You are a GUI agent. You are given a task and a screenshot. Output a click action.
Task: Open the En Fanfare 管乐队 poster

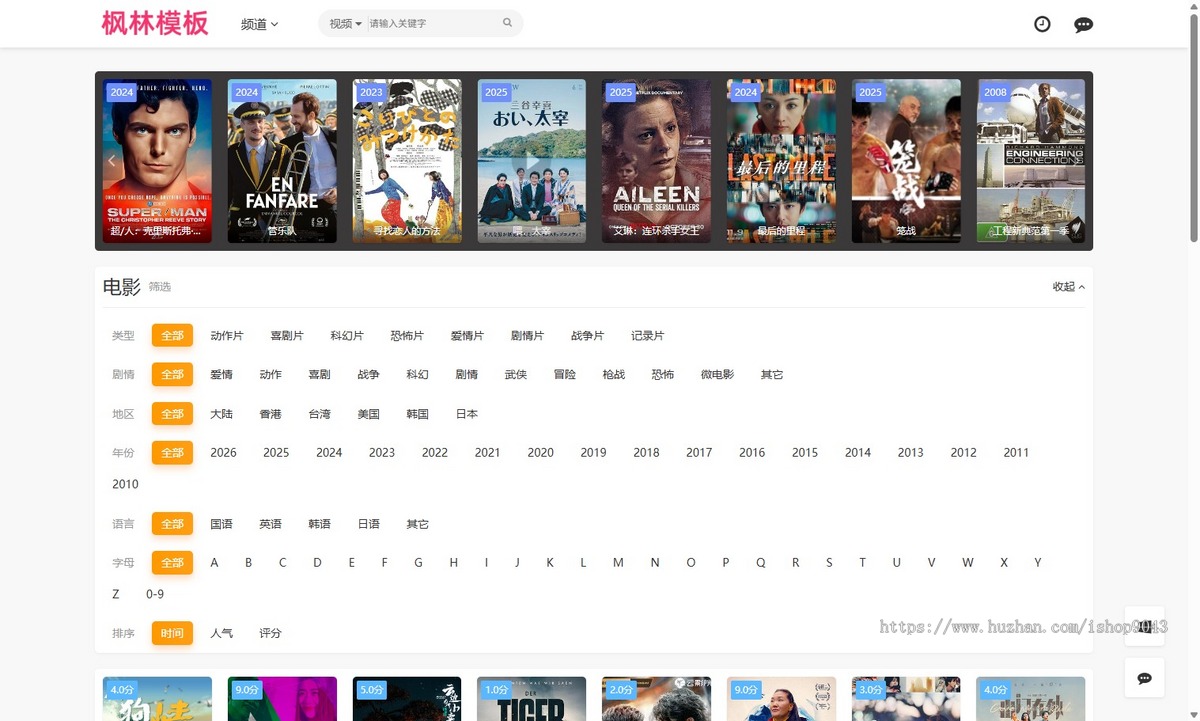click(x=282, y=161)
